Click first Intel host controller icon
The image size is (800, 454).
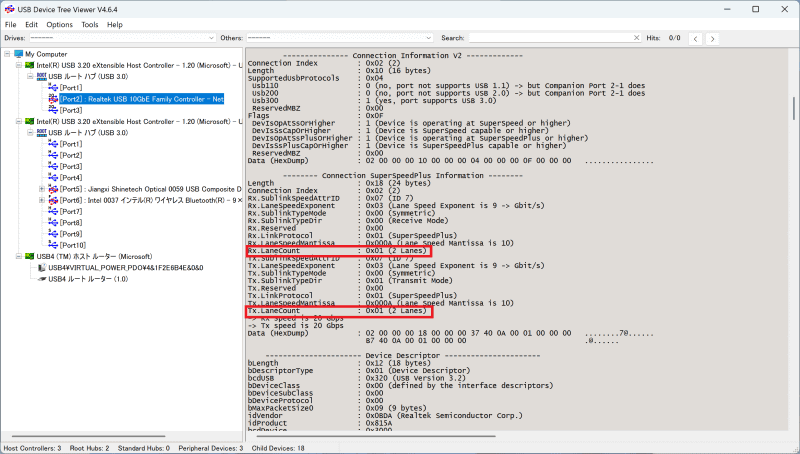(30, 65)
